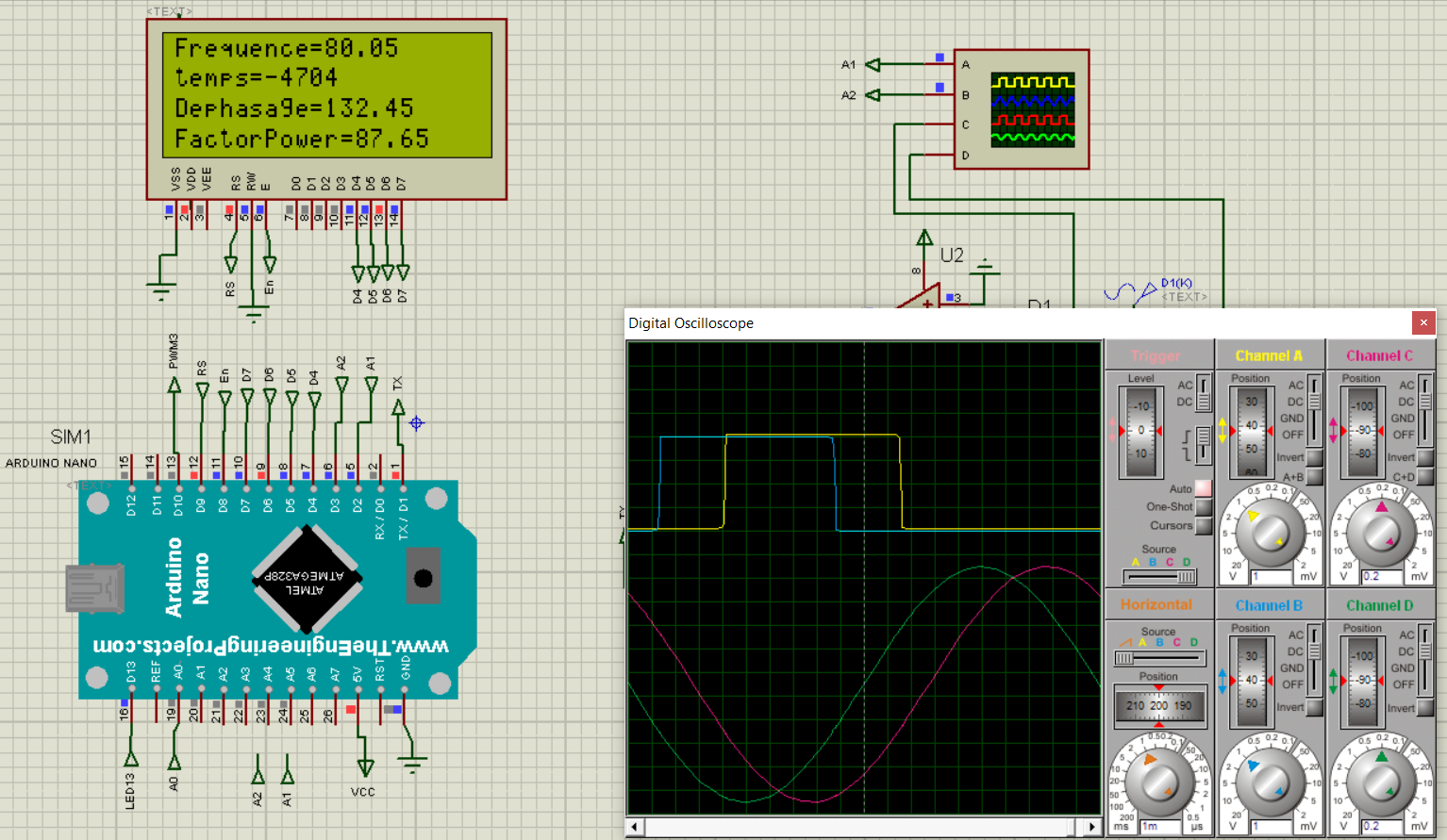Click the Channel A volts value field
Viewport: 1447px width, 840px height.
pyautogui.click(x=1271, y=576)
